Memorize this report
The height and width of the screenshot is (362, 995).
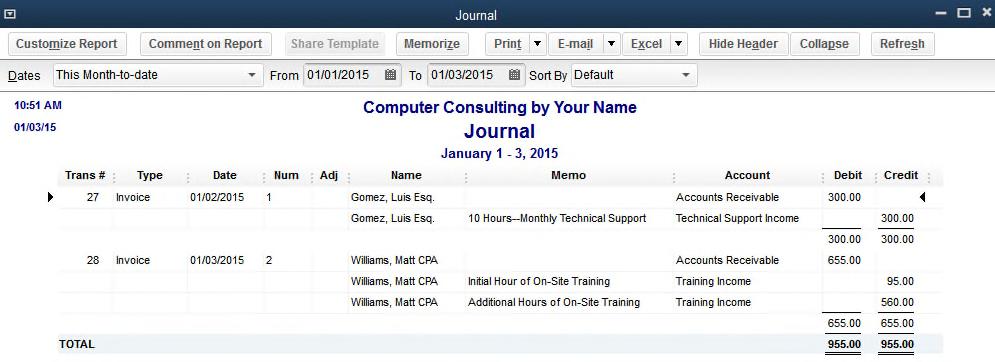(432, 44)
